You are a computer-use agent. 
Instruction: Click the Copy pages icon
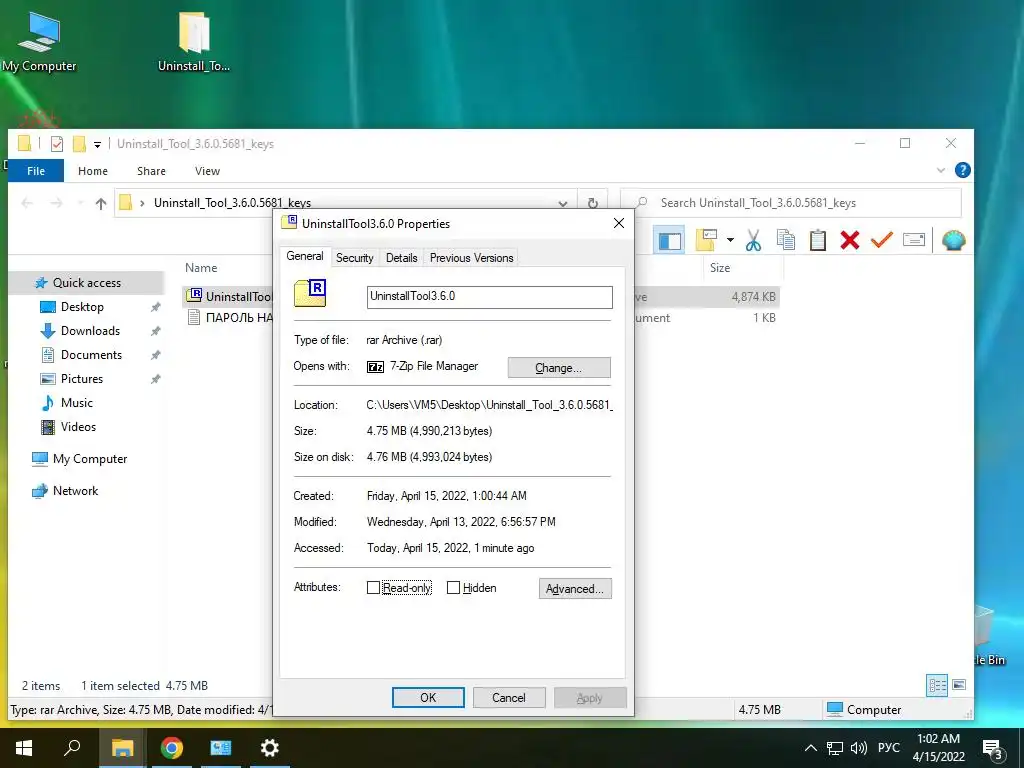(x=786, y=240)
